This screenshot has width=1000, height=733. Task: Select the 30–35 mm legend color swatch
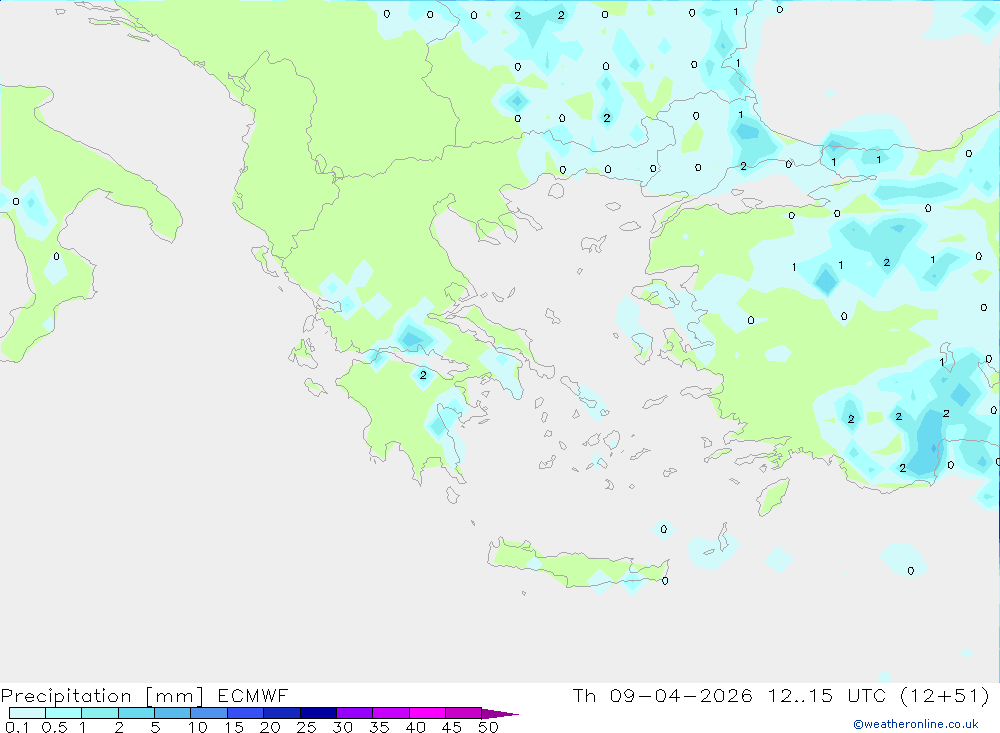pyautogui.click(x=355, y=713)
